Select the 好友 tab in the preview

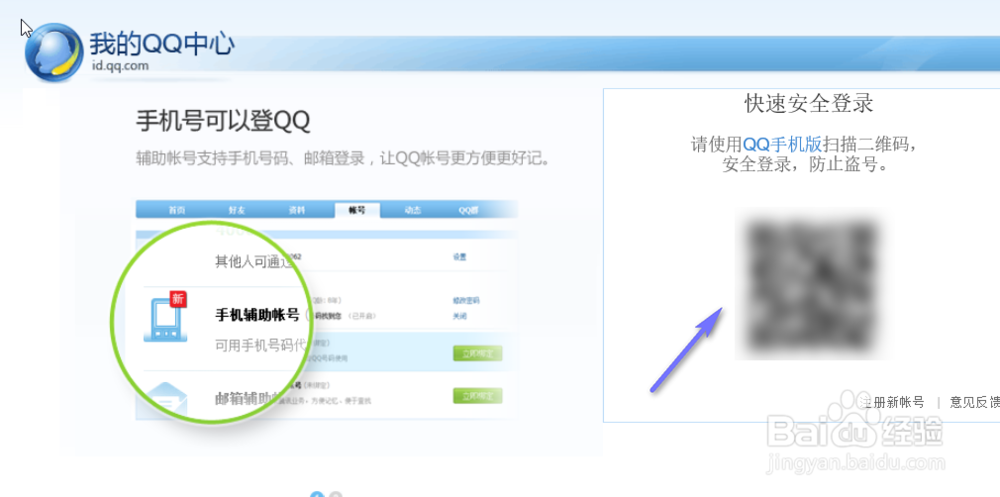click(x=237, y=211)
